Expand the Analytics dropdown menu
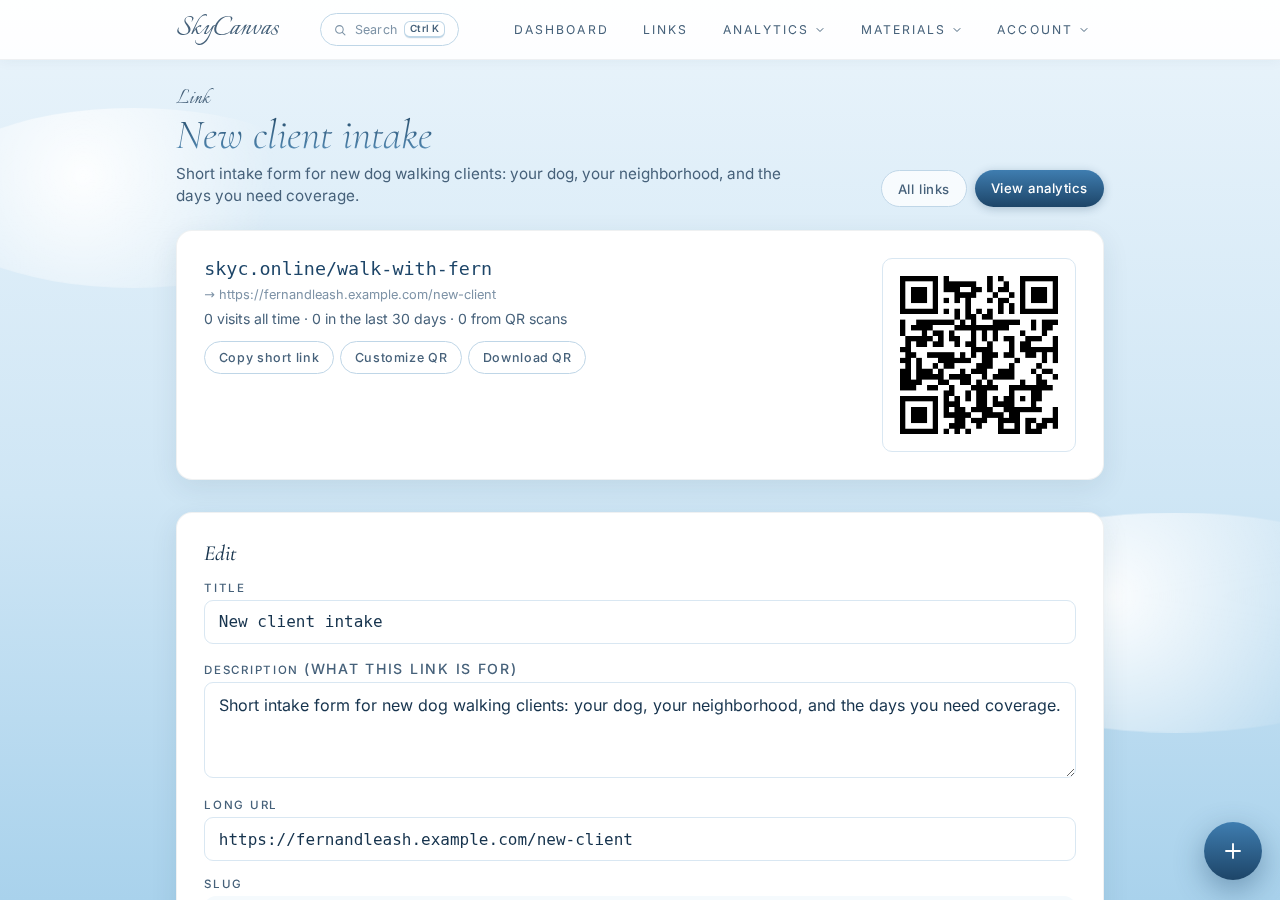The width and height of the screenshot is (1280, 900). 774,30
